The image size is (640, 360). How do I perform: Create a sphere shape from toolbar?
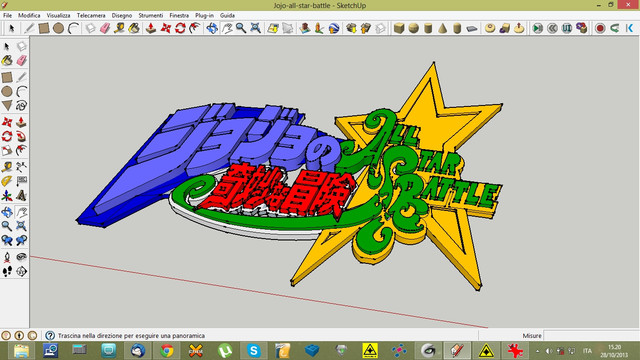[413, 28]
